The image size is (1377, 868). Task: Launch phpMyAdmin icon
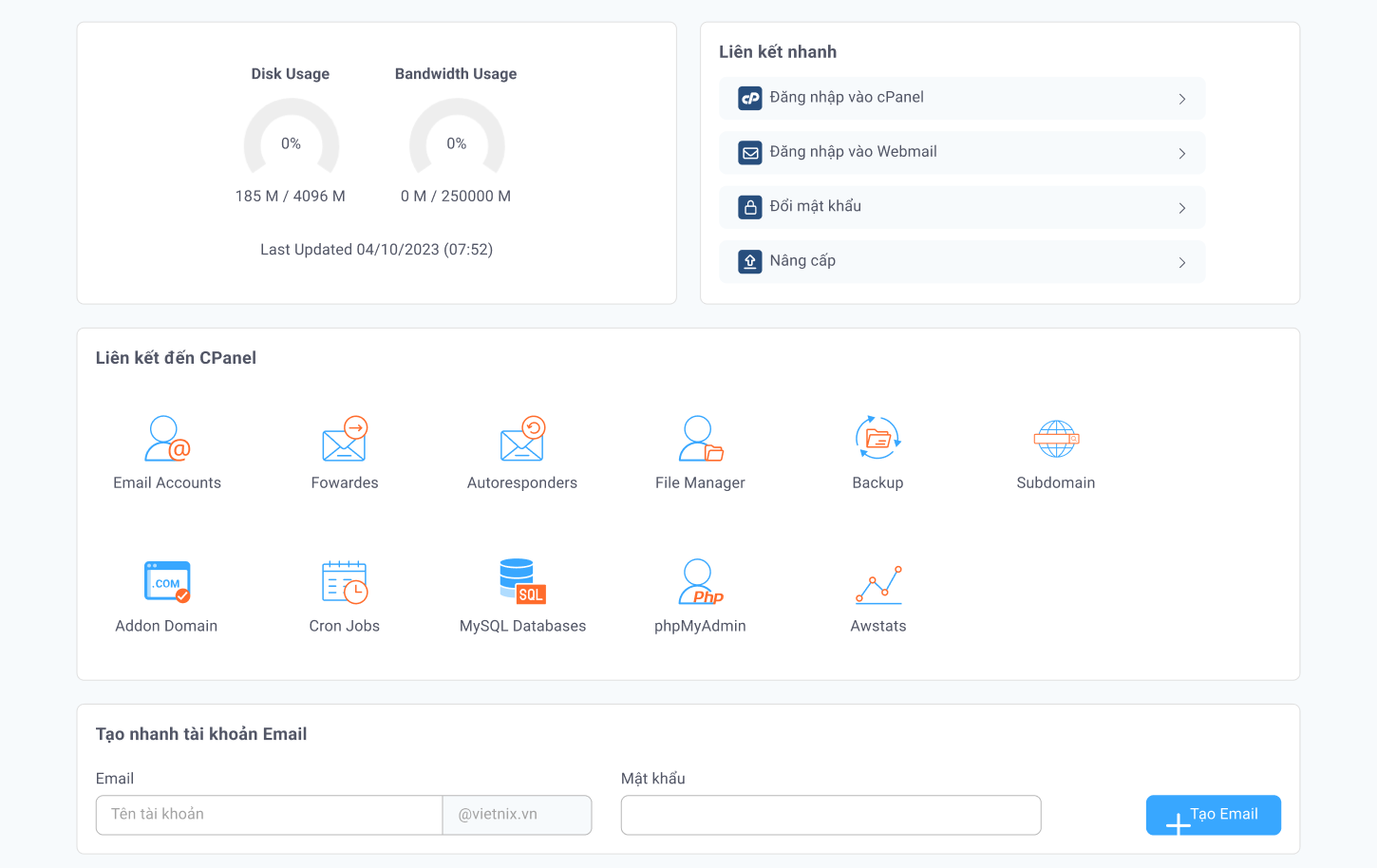700,582
